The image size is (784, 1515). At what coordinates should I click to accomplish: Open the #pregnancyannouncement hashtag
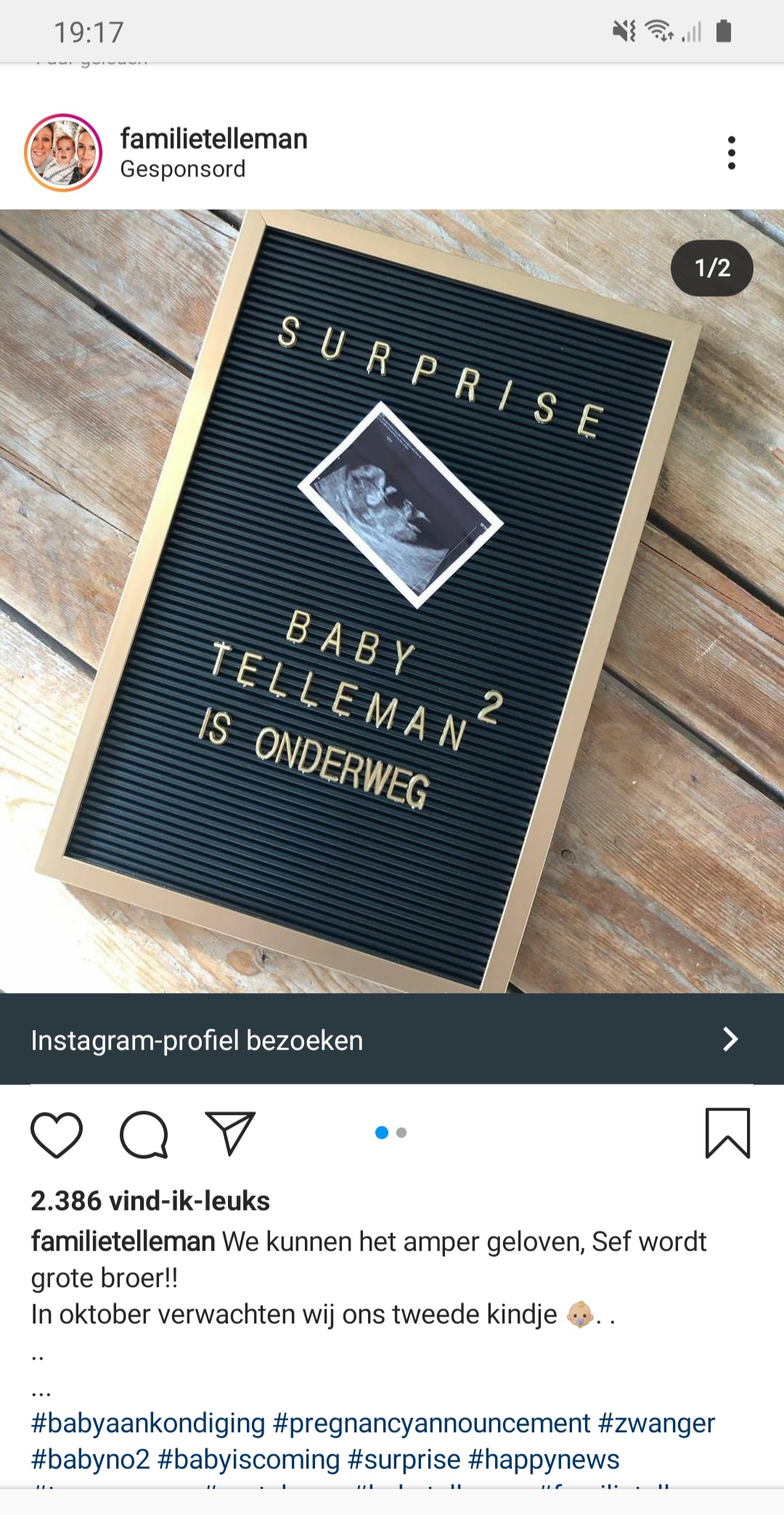coord(432,1424)
